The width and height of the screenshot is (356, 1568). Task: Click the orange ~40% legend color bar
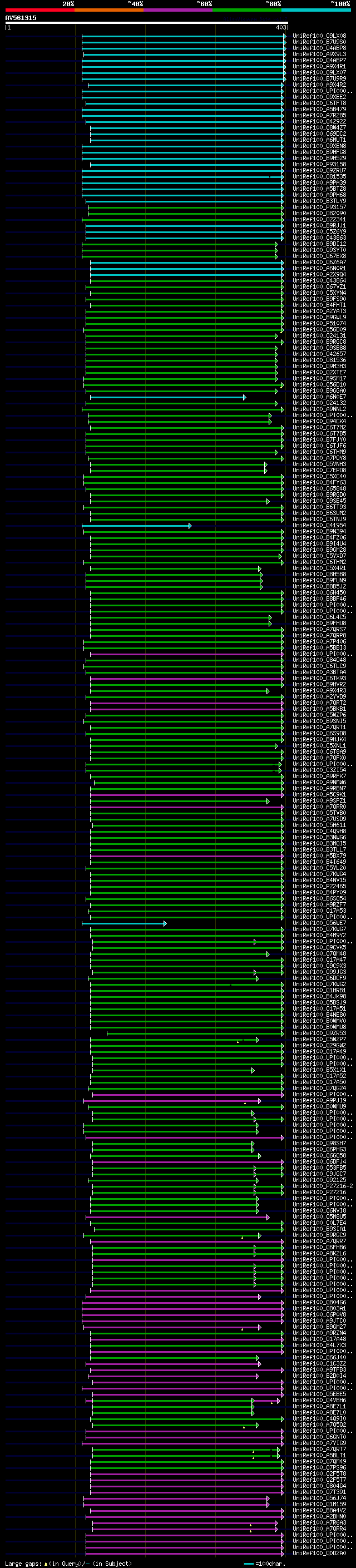pyautogui.click(x=109, y=10)
